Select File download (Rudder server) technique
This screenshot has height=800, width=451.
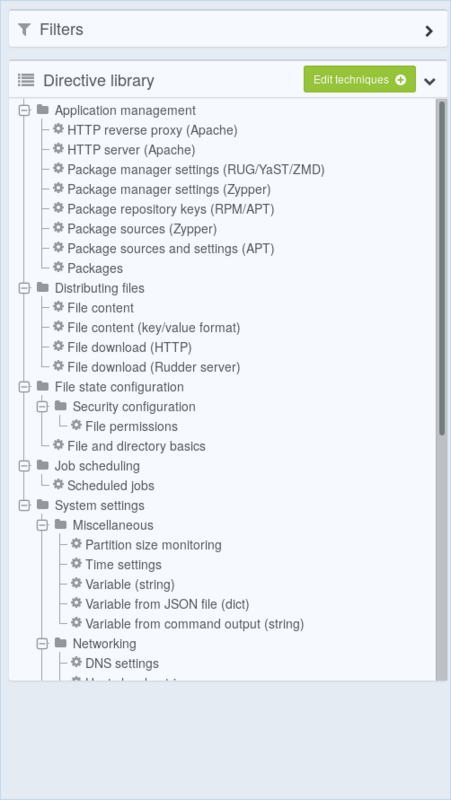pyautogui.click(x=154, y=367)
